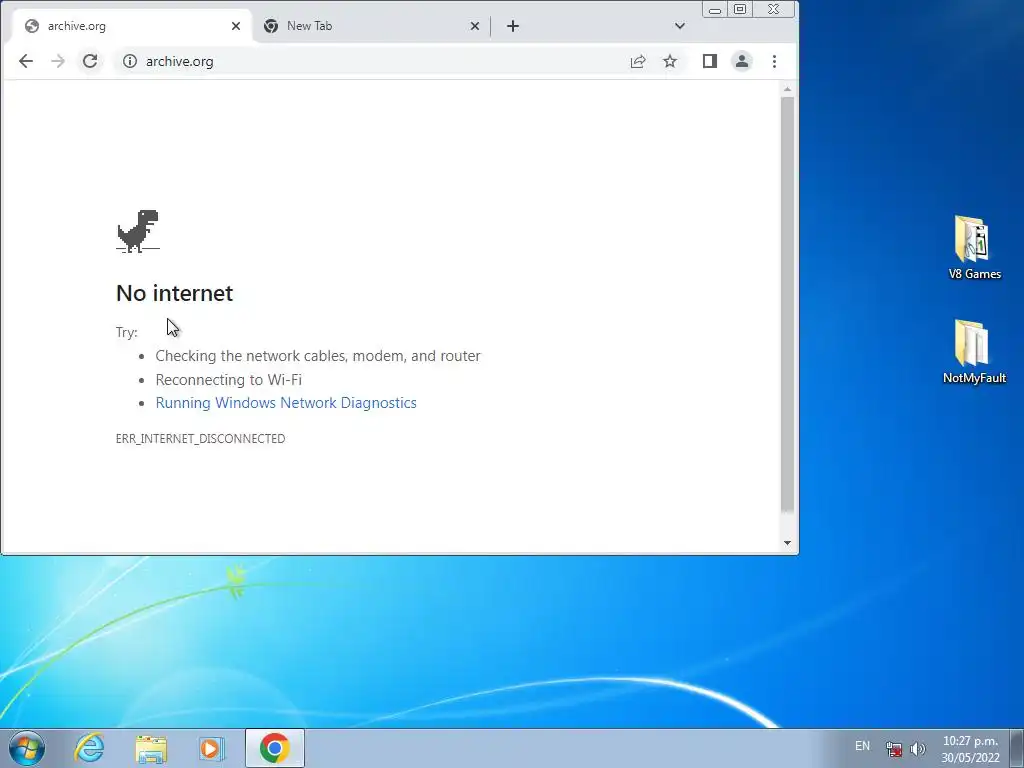Open Running Windows Network Diagnostics link
Screen dimensions: 1024x768
click(286, 403)
